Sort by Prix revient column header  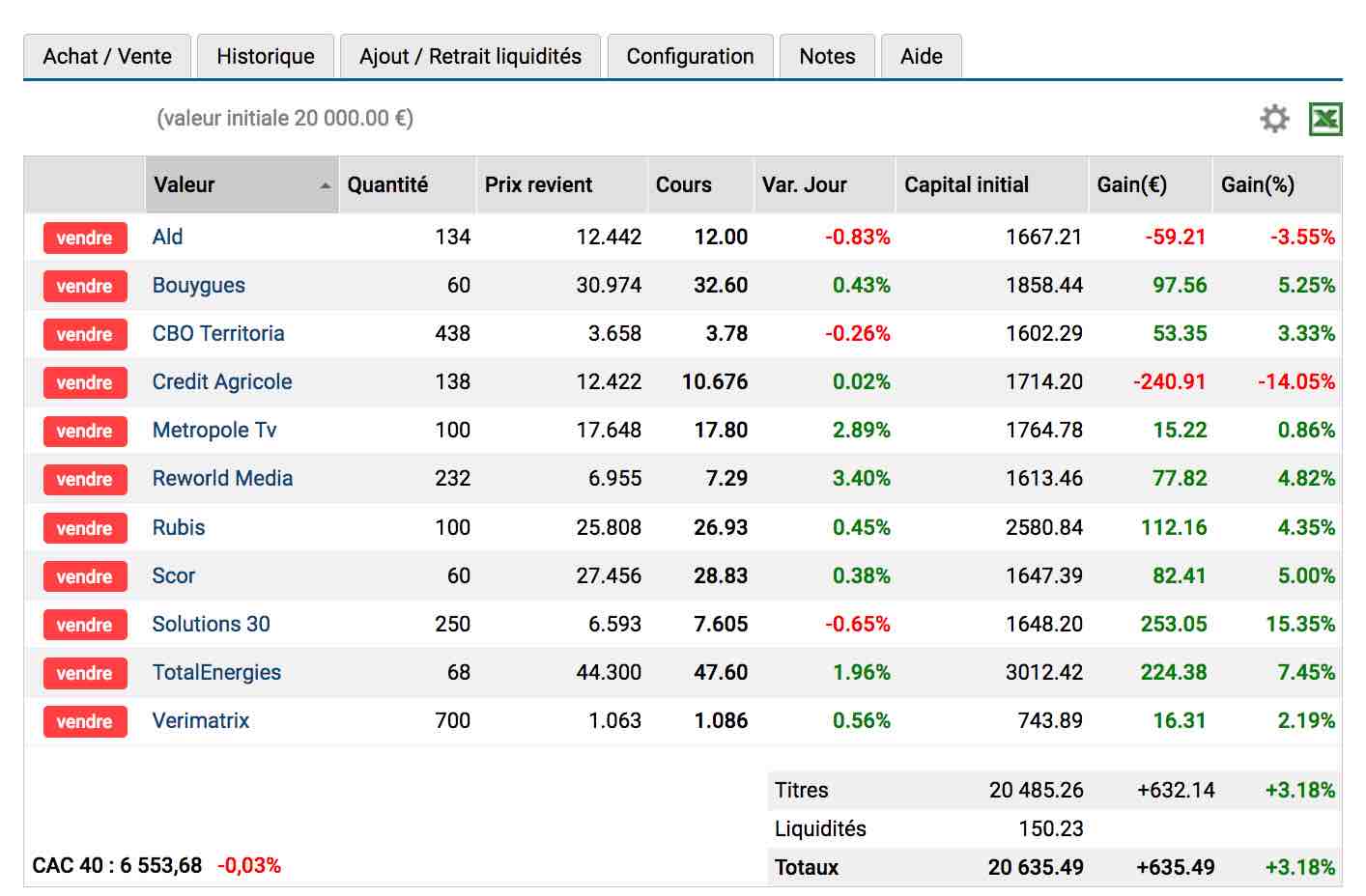pyautogui.click(x=561, y=184)
